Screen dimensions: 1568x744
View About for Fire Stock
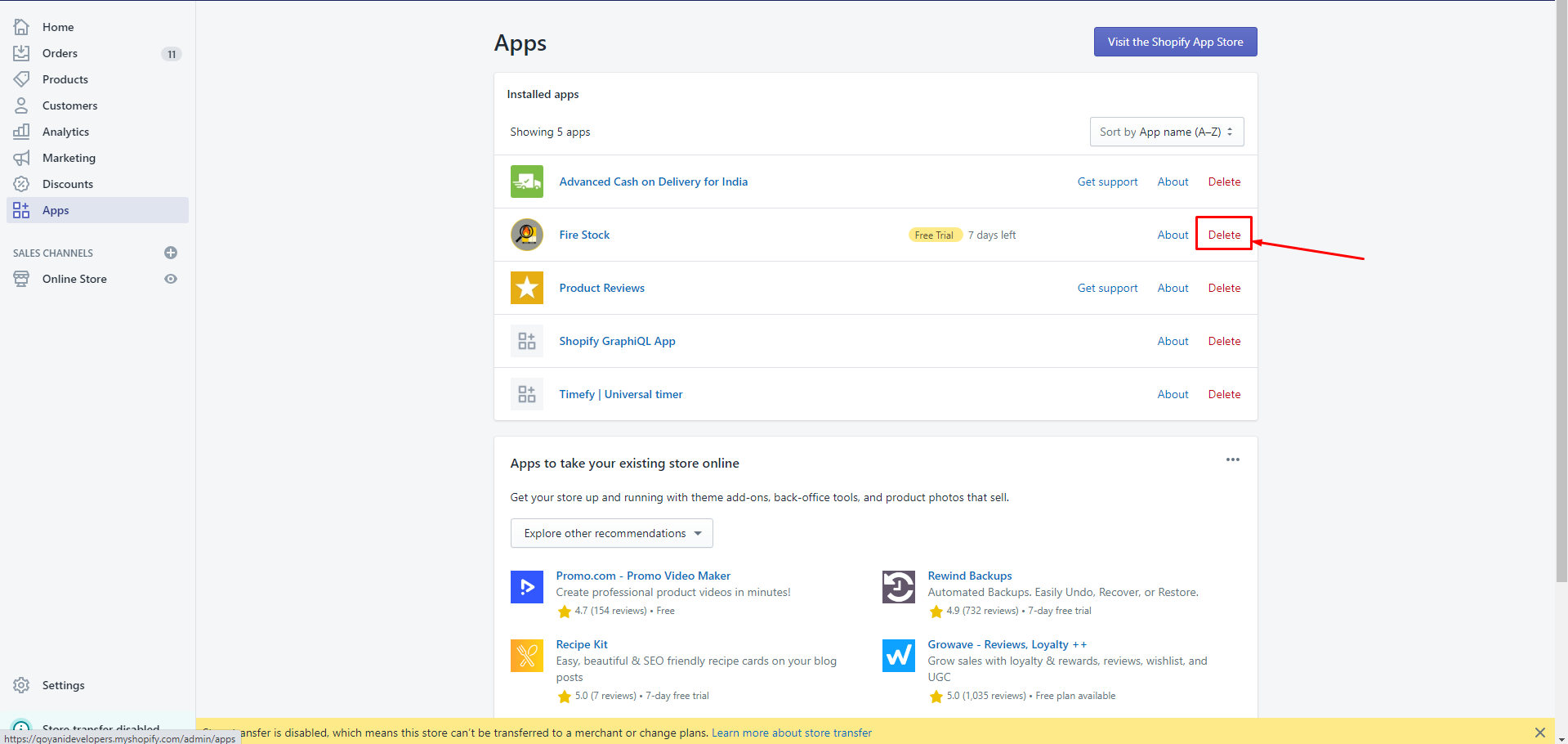[1173, 235]
